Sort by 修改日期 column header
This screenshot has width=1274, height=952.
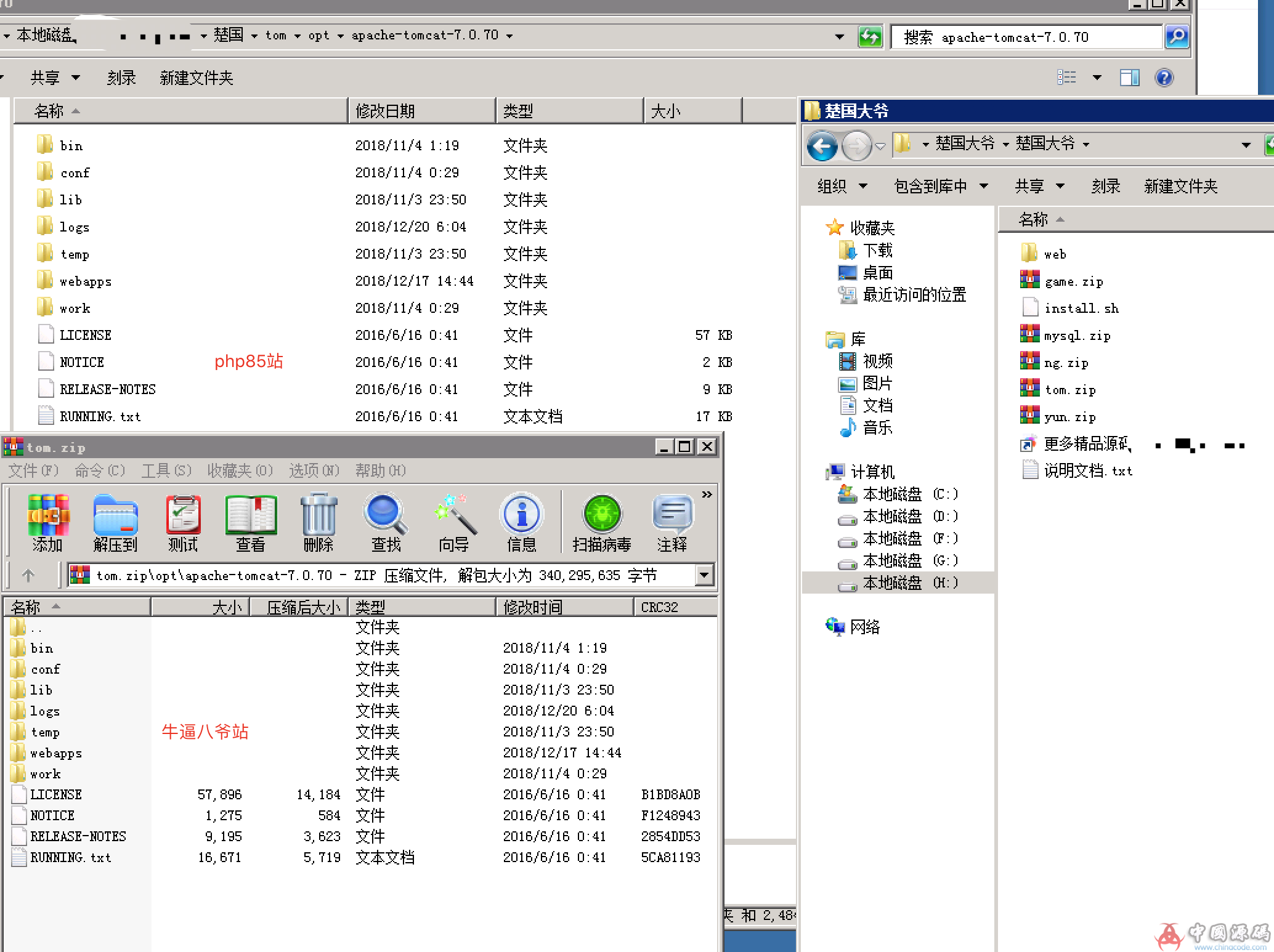(422, 111)
